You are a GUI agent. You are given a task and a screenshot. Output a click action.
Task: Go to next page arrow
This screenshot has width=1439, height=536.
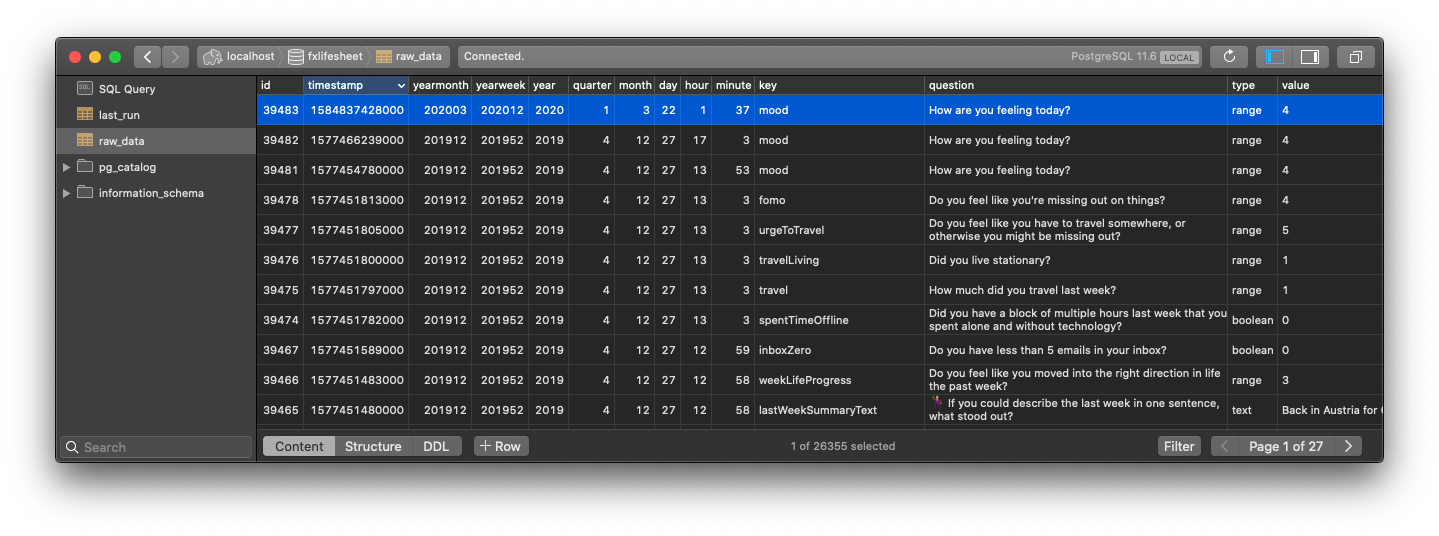[x=1348, y=446]
